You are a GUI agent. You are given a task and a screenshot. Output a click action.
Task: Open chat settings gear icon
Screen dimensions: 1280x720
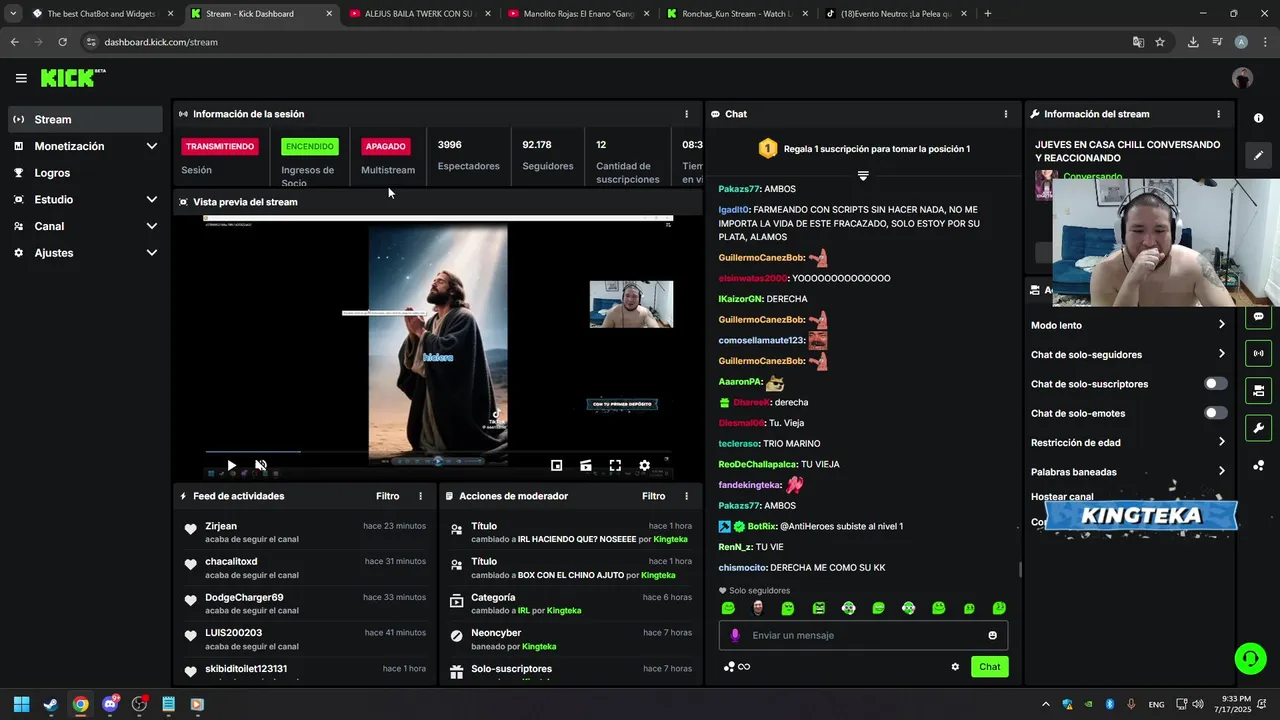pyautogui.click(x=955, y=667)
